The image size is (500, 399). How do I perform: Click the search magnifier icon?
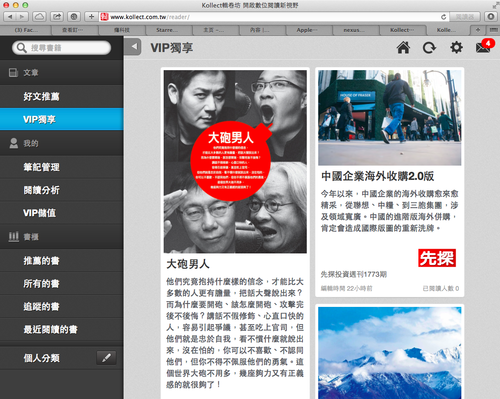21,48
